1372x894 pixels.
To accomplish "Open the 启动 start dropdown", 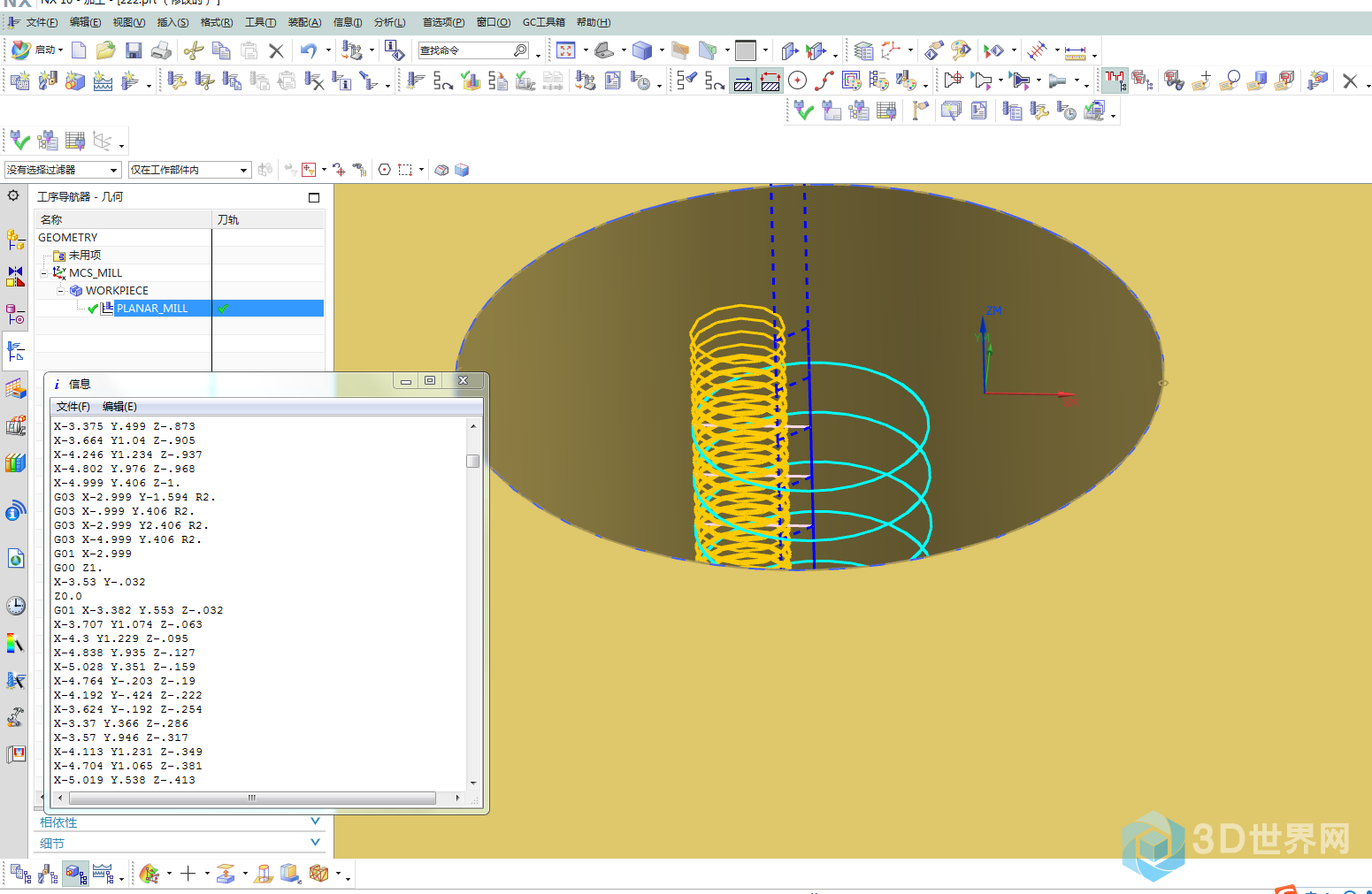I will [38, 50].
